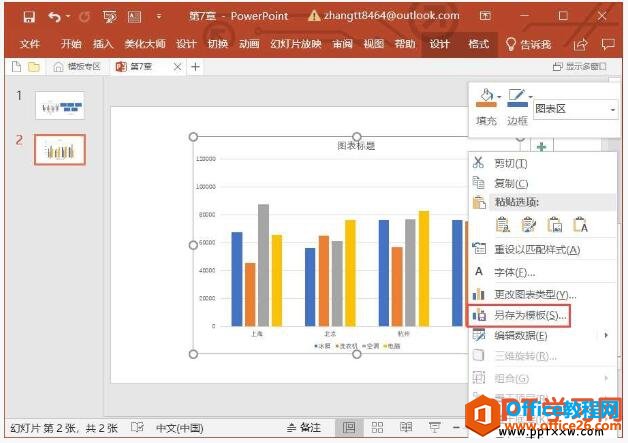Click the chart title 图表标题
This screenshot has width=628, height=443.
[356, 146]
